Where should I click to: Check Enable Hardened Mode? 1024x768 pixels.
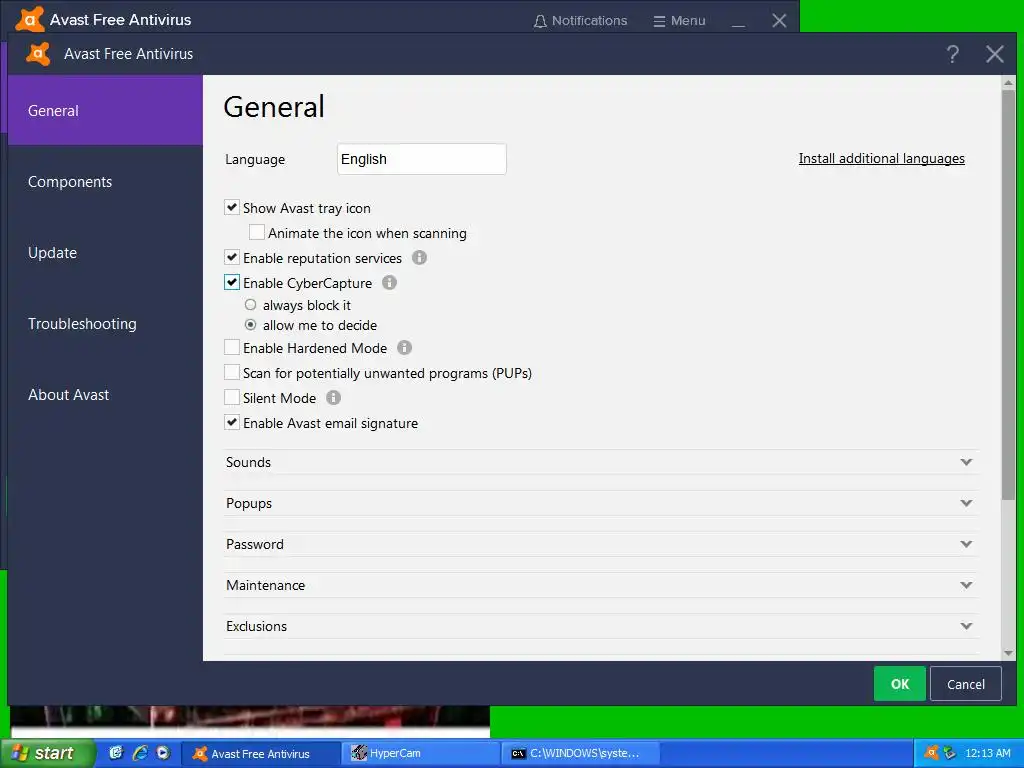pos(232,347)
